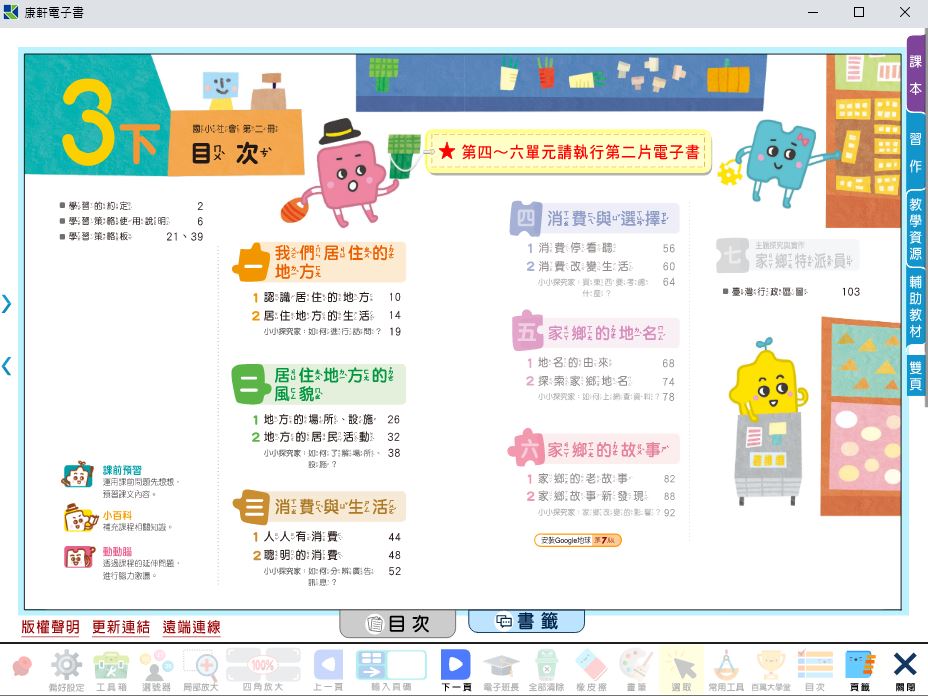928x696 pixels.
Task: Switch to the 教學資源 side tab
Action: point(916,229)
